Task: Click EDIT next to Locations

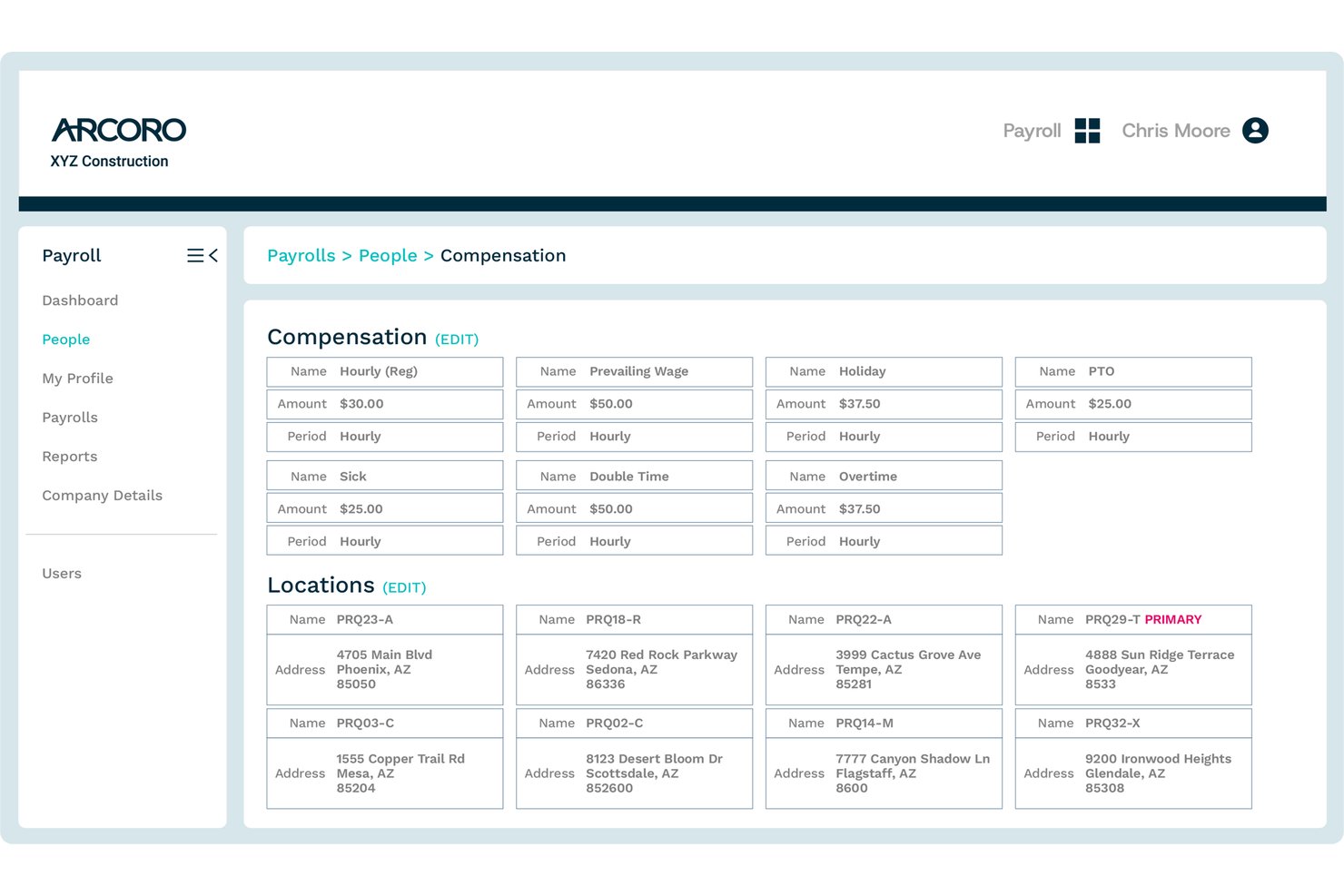Action: pyautogui.click(x=404, y=587)
